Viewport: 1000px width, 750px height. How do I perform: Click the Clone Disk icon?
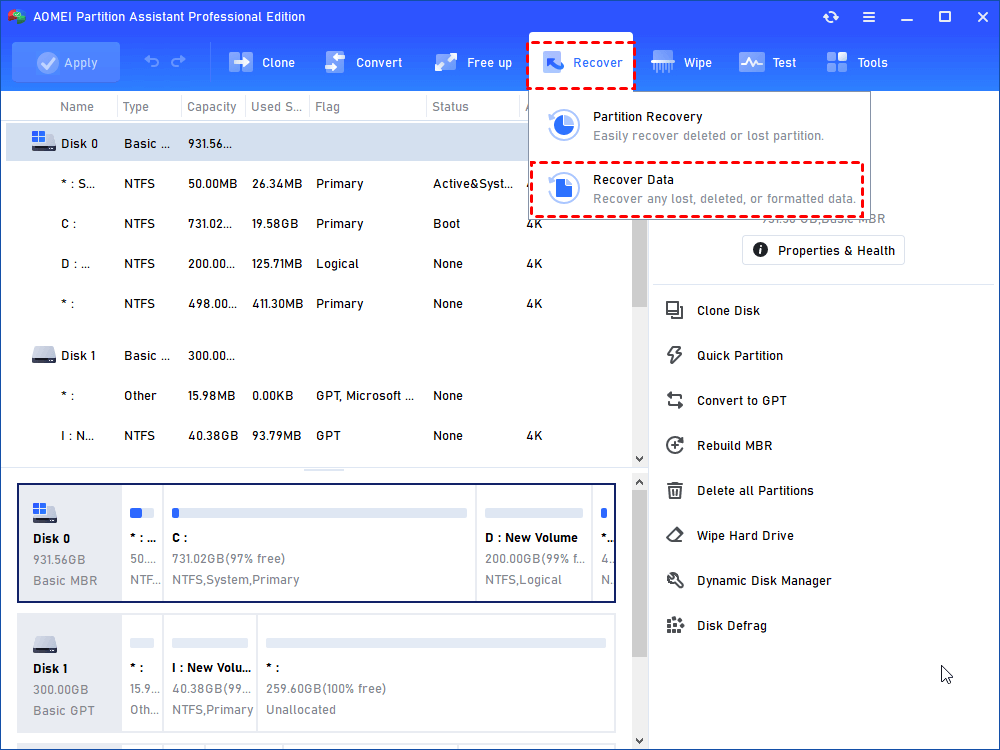click(675, 311)
